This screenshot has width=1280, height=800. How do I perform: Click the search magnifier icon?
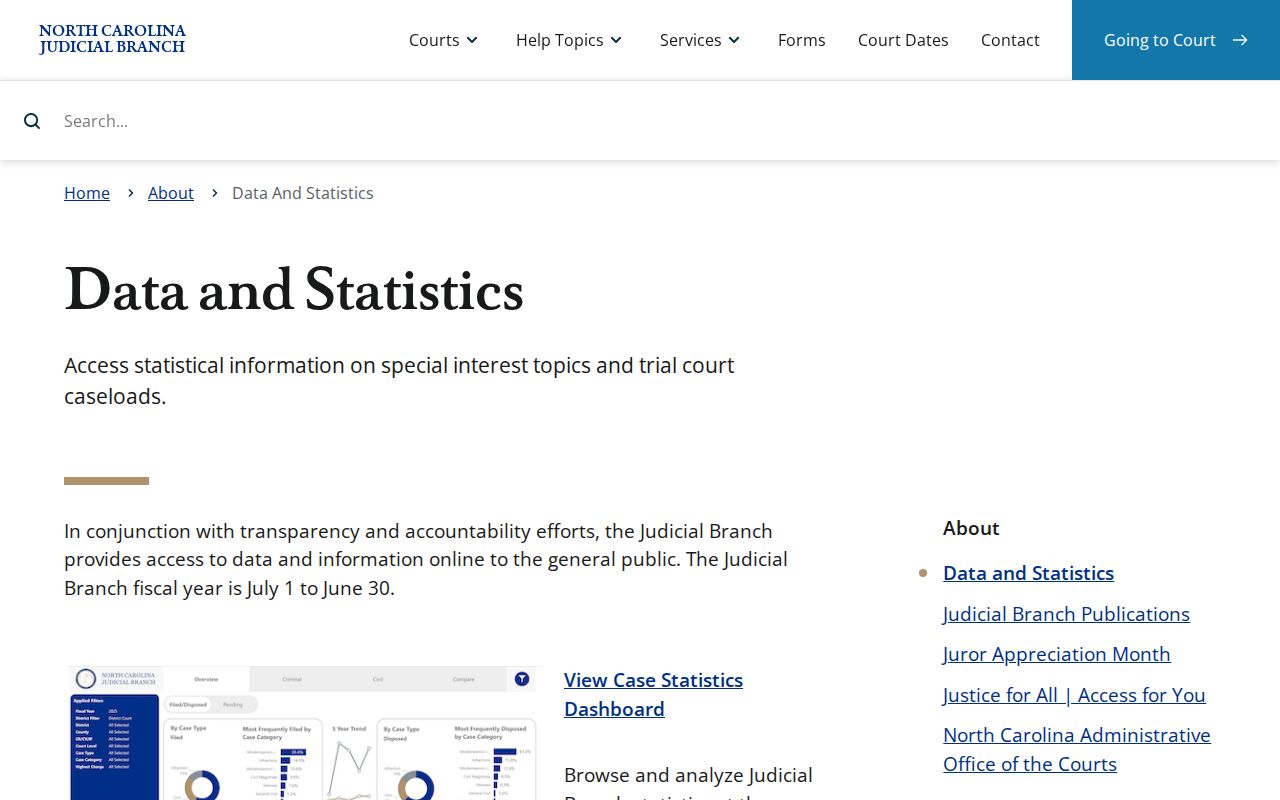click(x=32, y=121)
